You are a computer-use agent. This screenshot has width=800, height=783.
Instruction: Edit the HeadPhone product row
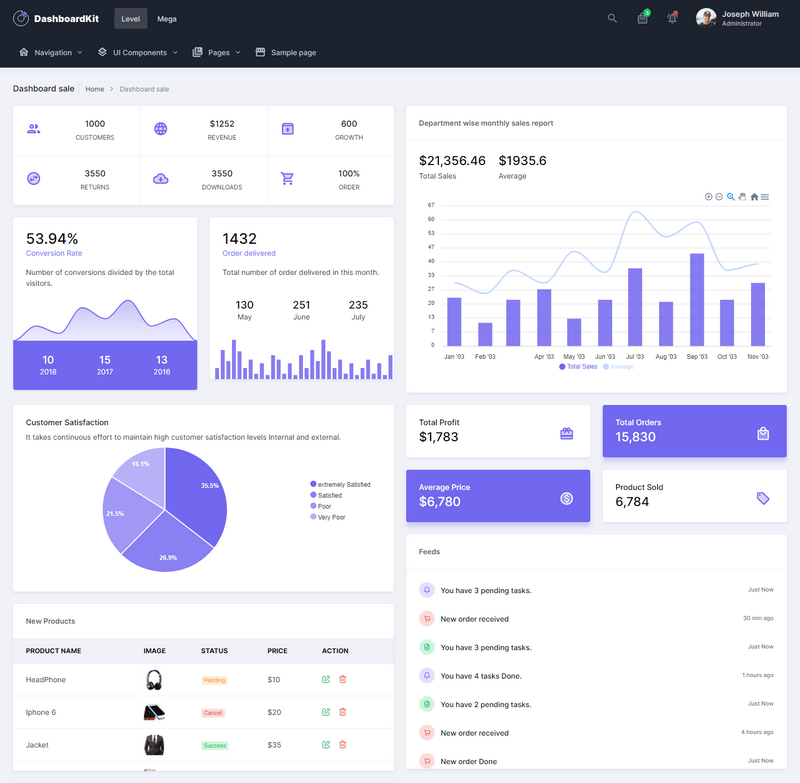pyautogui.click(x=326, y=680)
